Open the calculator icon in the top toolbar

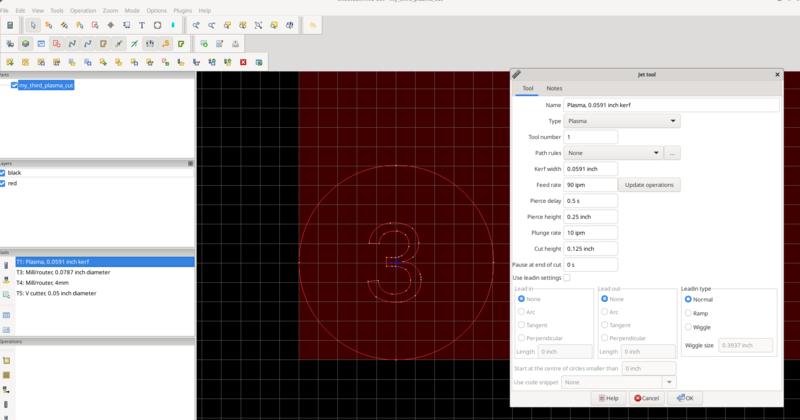10,25
